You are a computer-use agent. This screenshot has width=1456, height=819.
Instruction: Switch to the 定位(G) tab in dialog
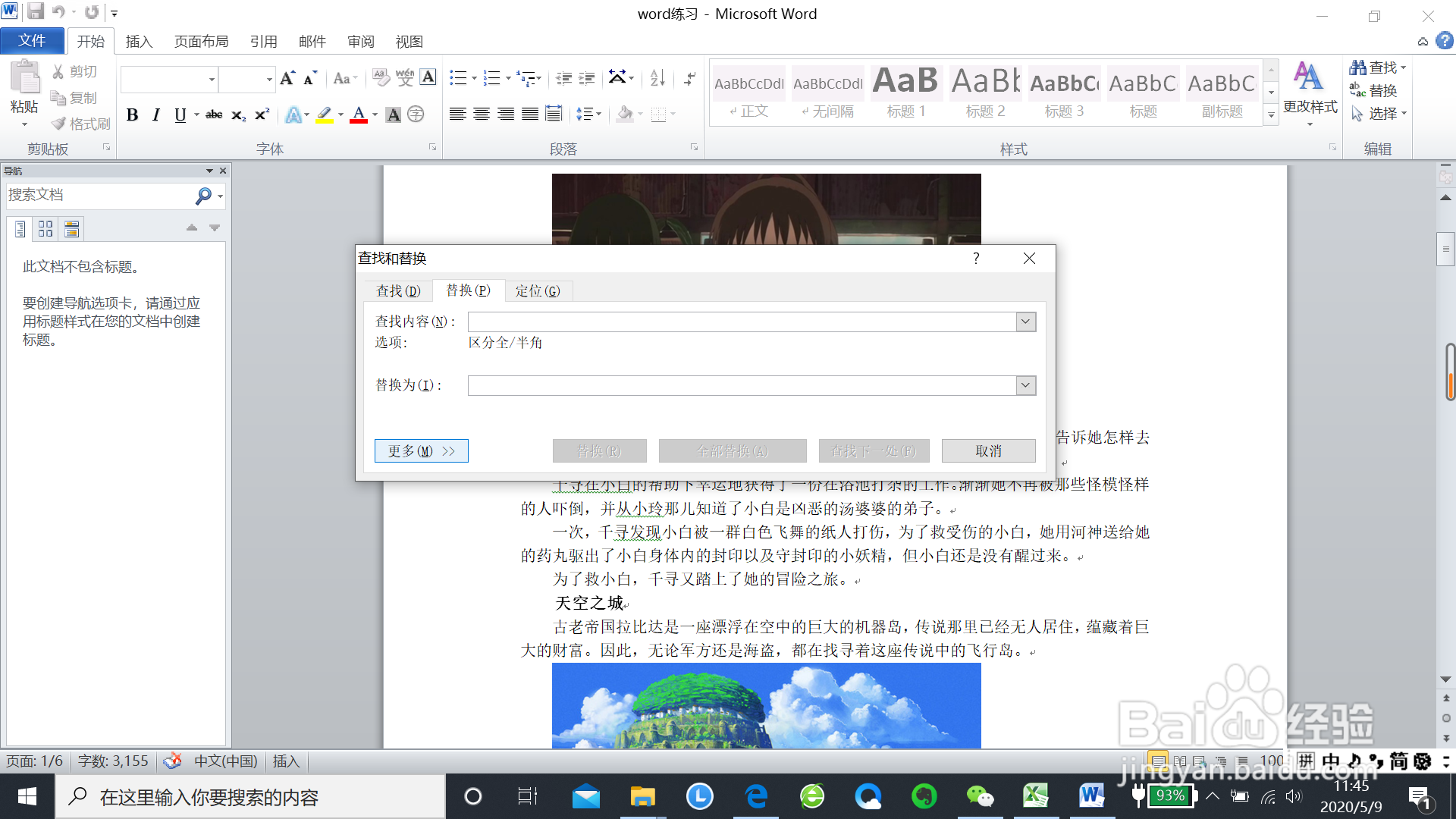(x=538, y=291)
